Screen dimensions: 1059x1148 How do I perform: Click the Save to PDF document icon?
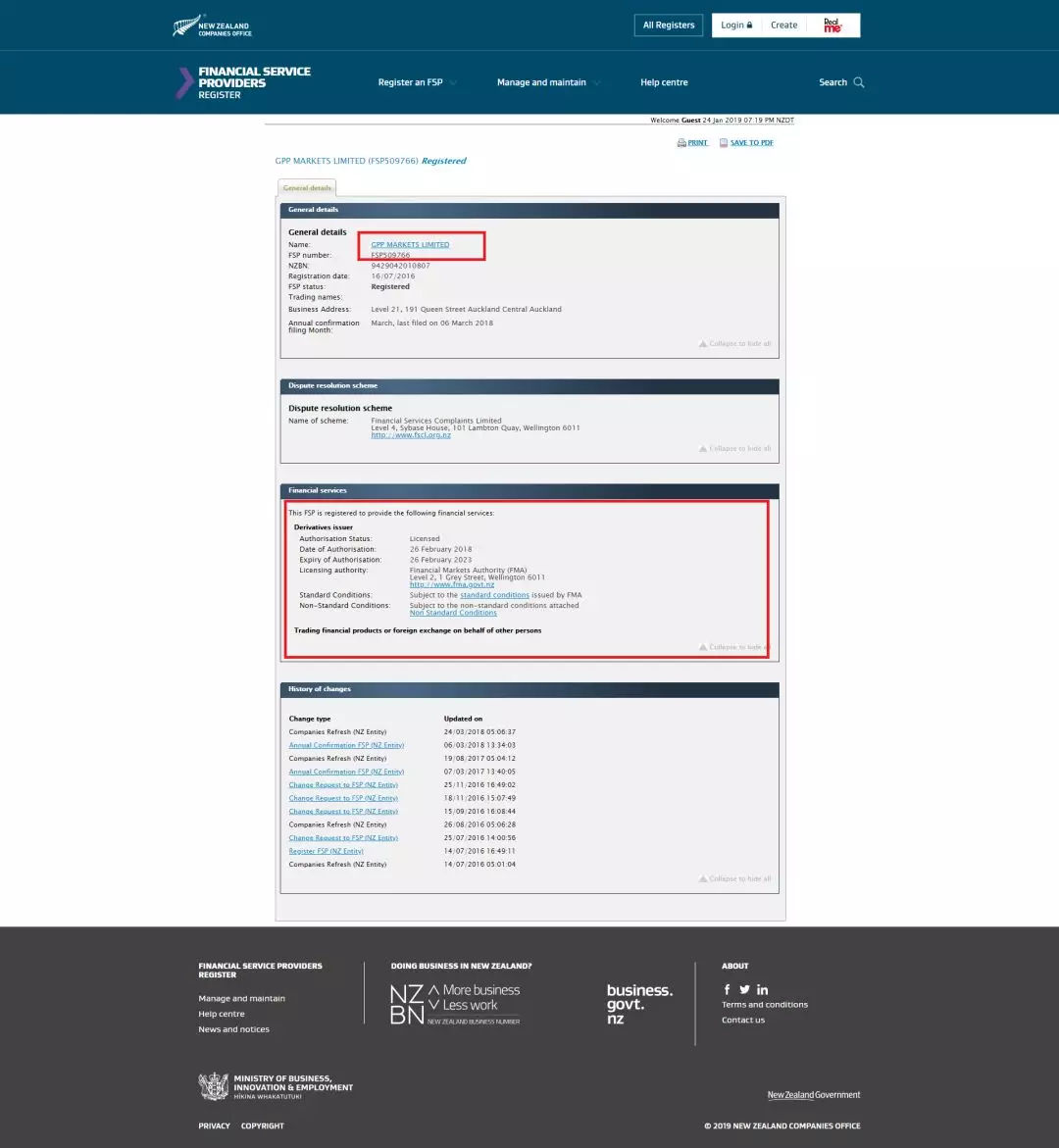point(724,143)
